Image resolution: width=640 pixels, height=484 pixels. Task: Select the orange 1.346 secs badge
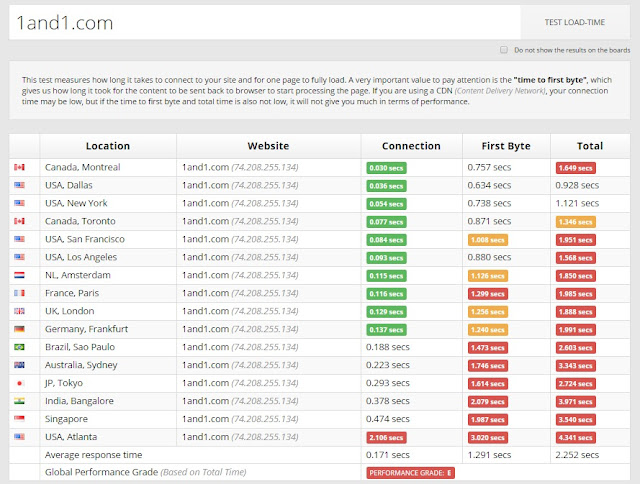tap(576, 222)
